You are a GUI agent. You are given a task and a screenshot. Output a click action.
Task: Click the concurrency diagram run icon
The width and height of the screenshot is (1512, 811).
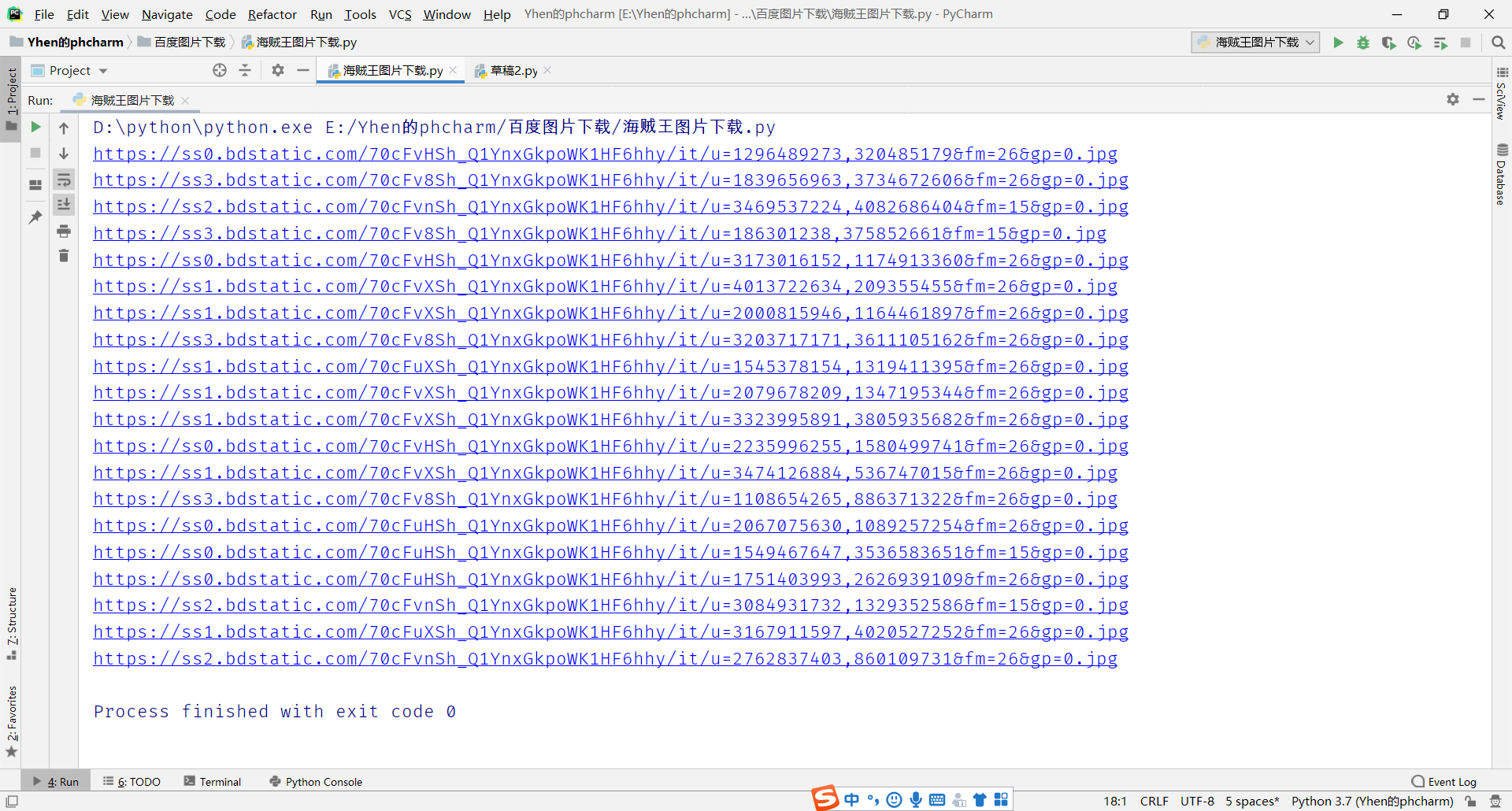[1440, 43]
